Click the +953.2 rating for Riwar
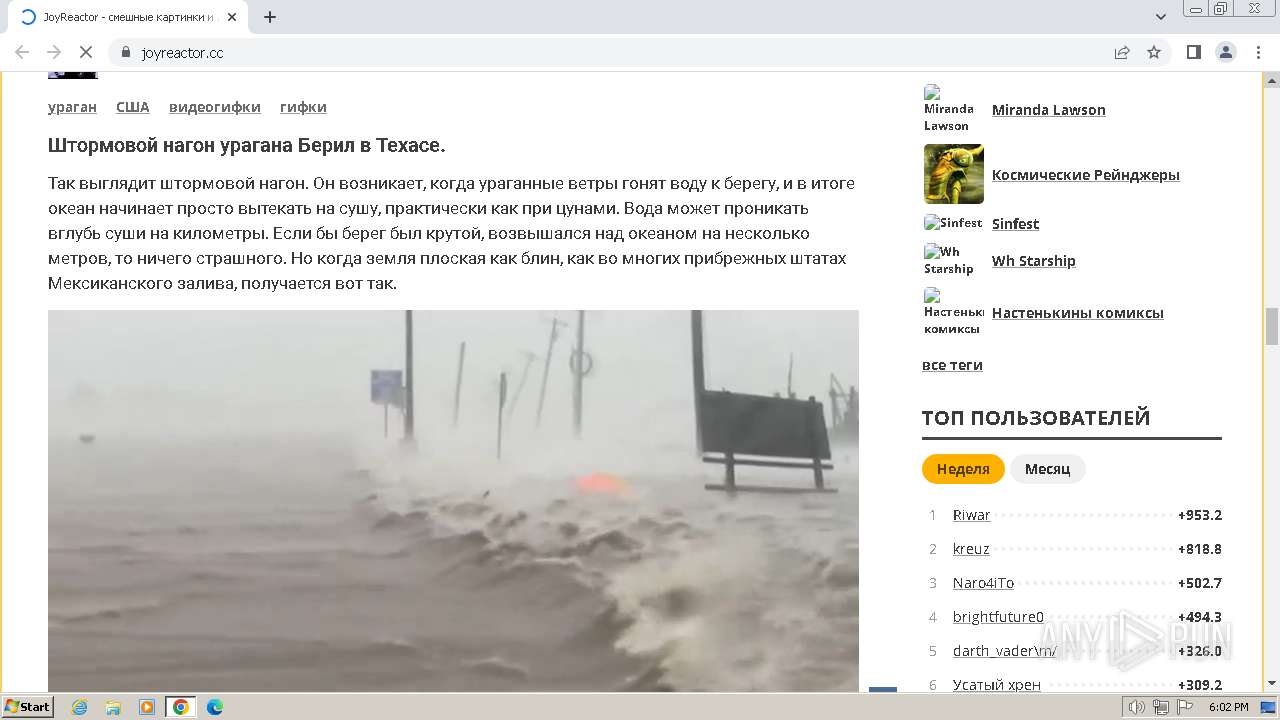This screenshot has height=720, width=1280. (x=1200, y=515)
